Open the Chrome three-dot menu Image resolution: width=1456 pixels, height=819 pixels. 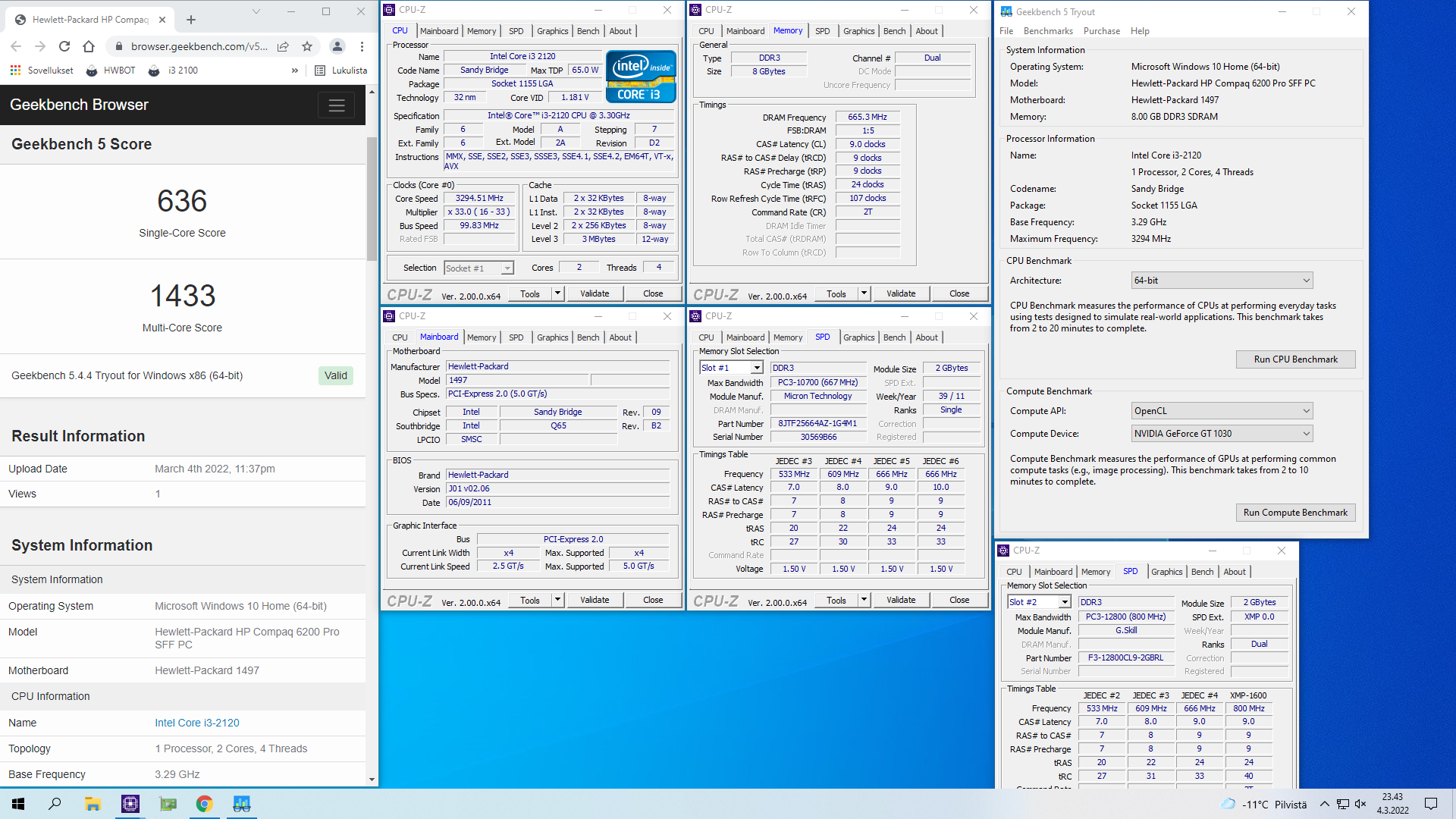362,46
